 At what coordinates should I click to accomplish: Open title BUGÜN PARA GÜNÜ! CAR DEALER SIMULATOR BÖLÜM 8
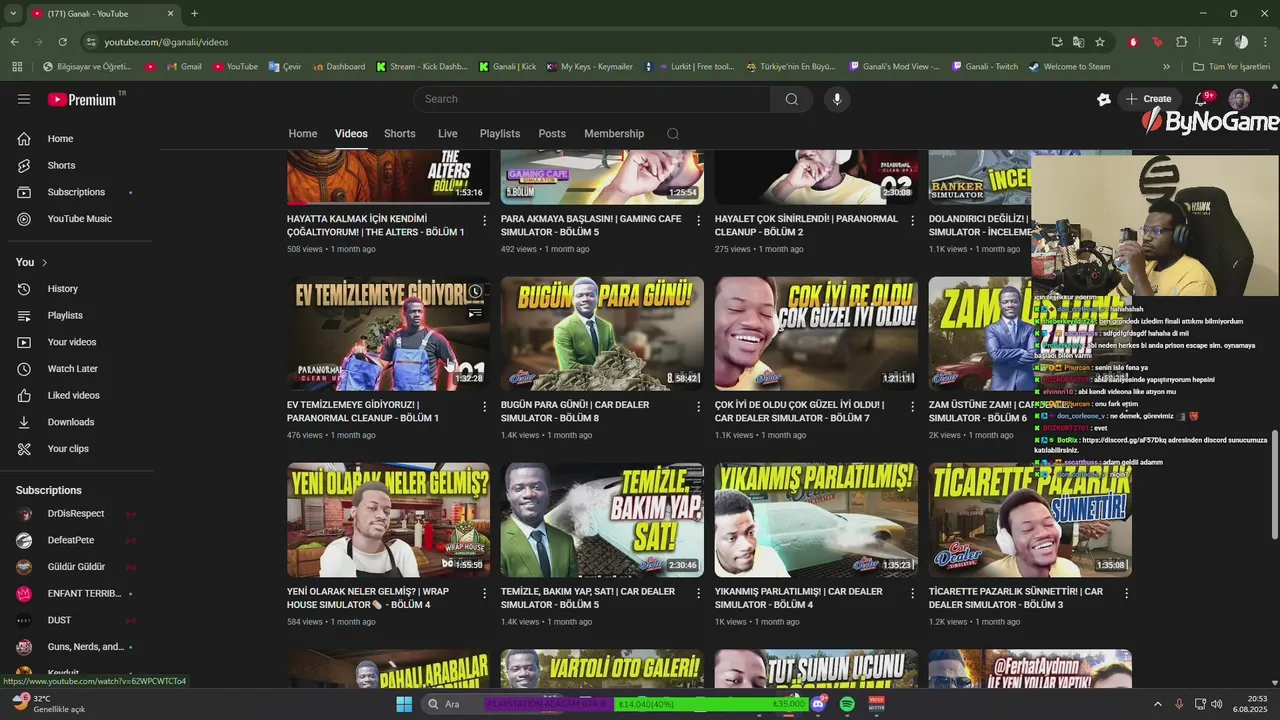575,411
